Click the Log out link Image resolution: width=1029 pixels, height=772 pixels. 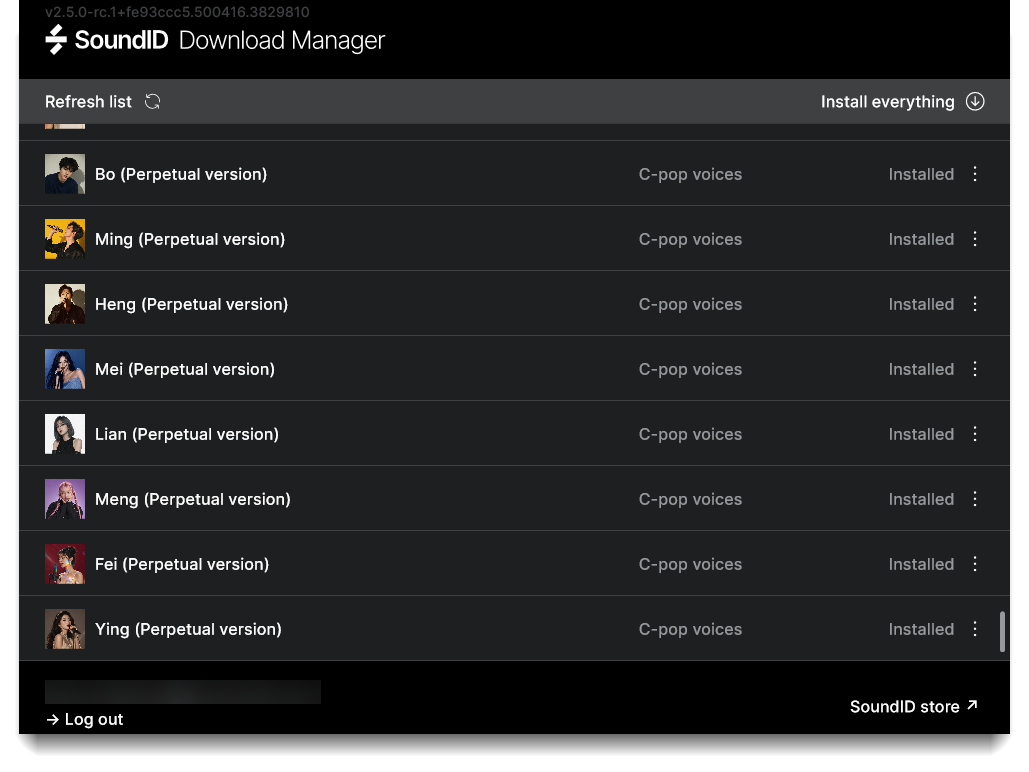point(85,719)
